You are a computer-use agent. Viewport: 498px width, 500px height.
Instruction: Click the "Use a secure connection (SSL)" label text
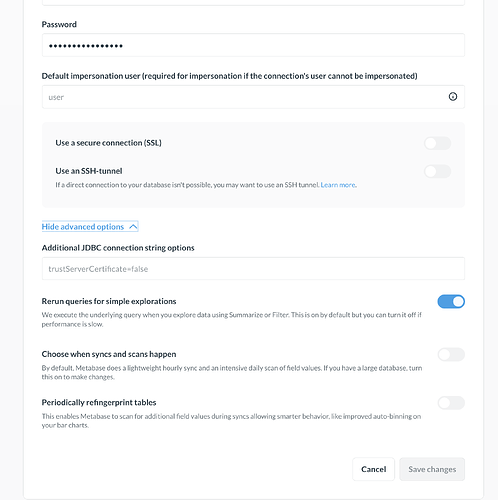(108, 143)
